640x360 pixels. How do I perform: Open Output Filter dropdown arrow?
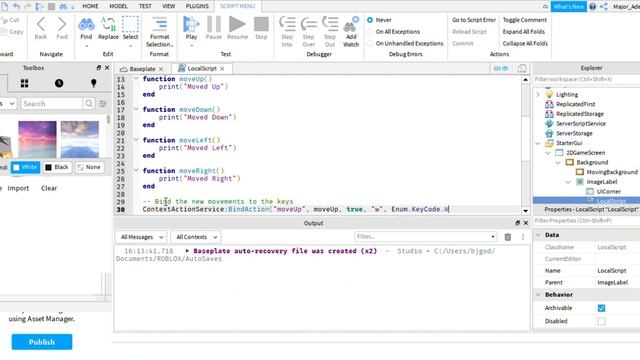(x=493, y=237)
